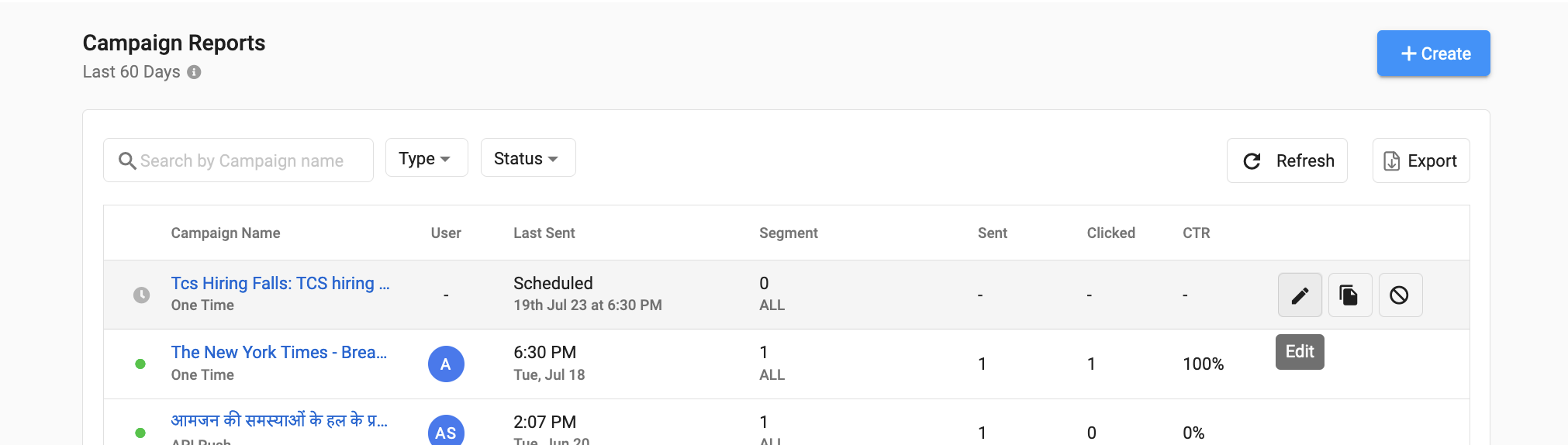This screenshot has width=1568, height=445.
Task: Open The New York Times campaign link
Action: (279, 353)
